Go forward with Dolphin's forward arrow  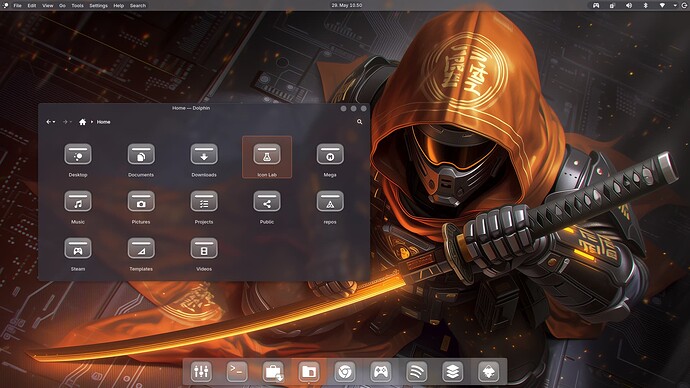click(x=65, y=122)
